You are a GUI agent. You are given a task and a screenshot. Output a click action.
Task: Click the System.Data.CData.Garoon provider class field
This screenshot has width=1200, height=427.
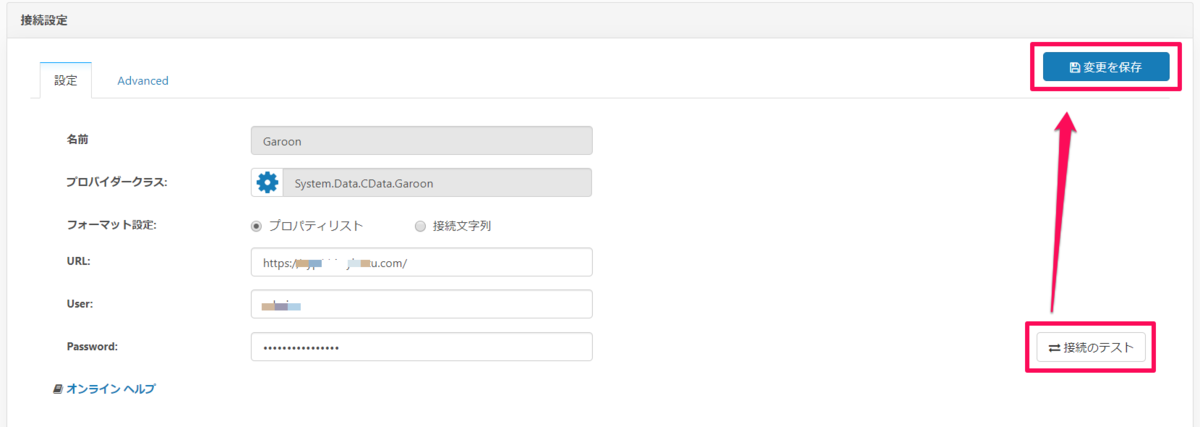pyautogui.click(x=435, y=183)
